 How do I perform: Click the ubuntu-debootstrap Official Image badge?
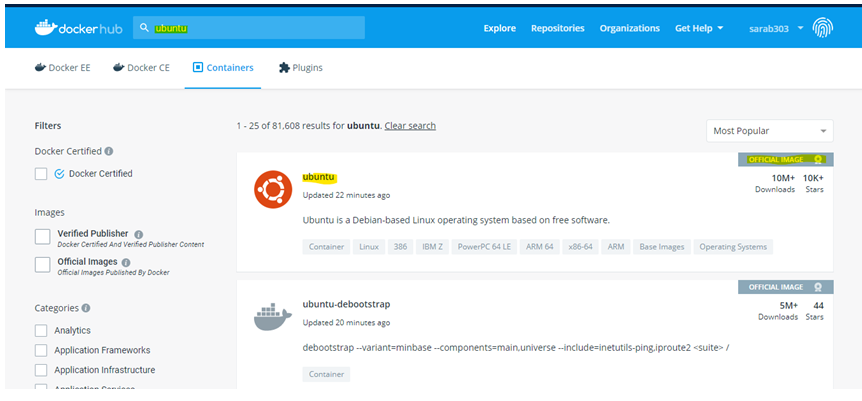786,287
